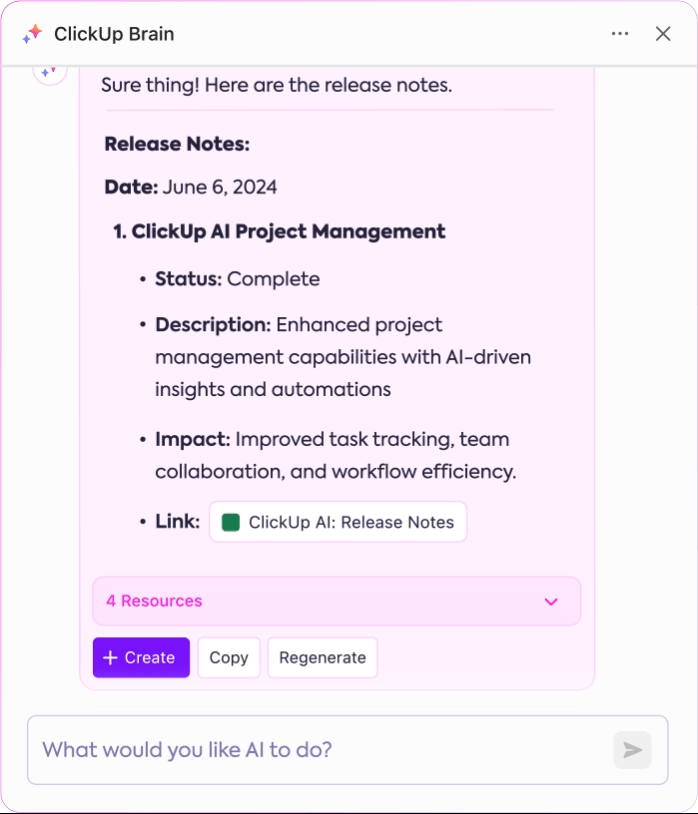Click the 'Sure thing!' intro sentence

[x=277, y=85]
